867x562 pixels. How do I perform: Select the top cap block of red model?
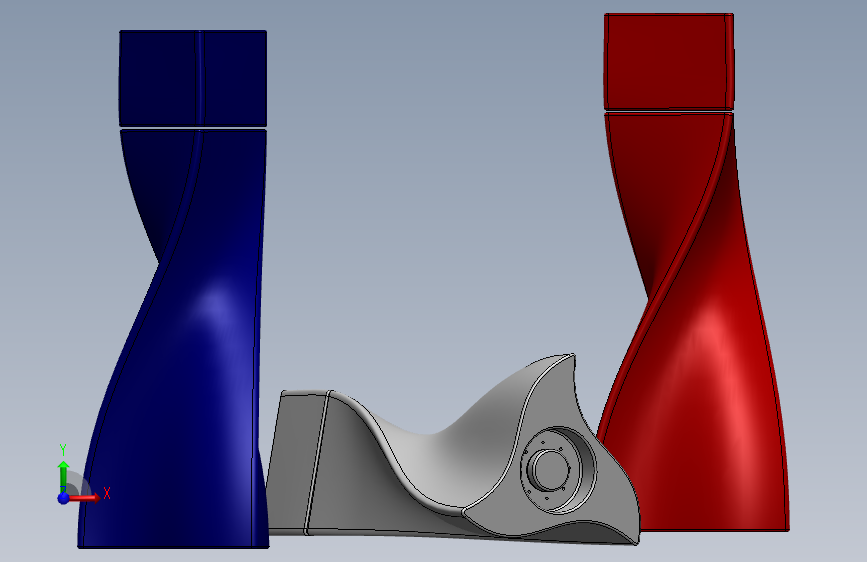tap(669, 61)
